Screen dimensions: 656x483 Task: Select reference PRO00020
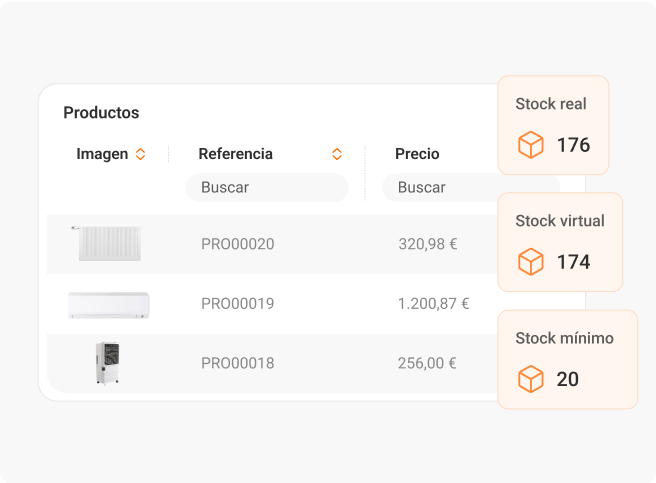tap(237, 244)
